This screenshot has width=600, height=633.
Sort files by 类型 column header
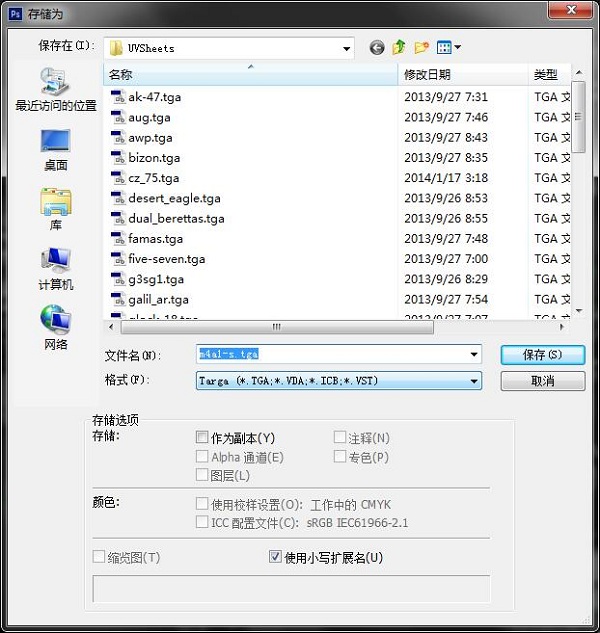550,75
